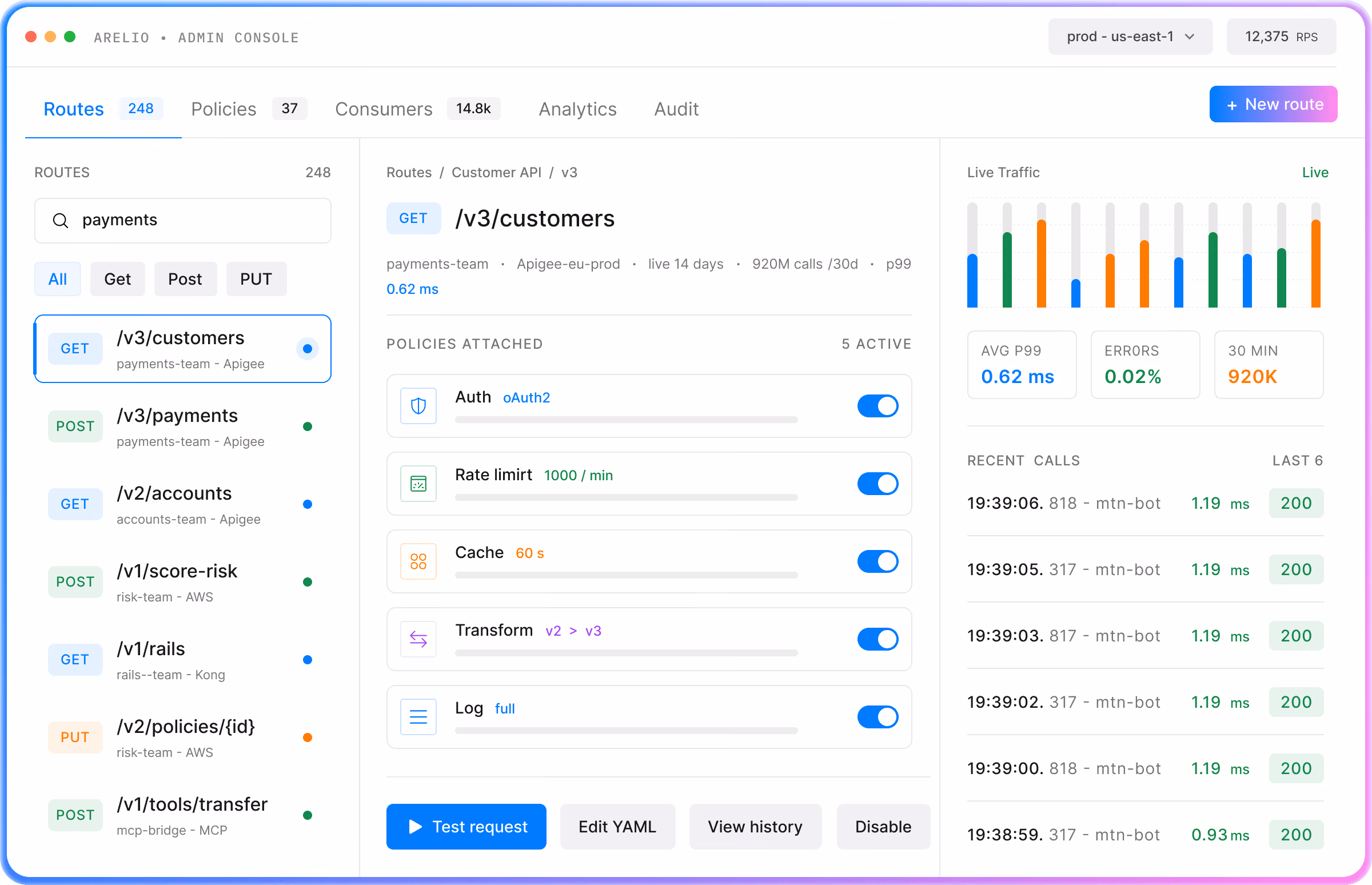Click View history button

[755, 826]
